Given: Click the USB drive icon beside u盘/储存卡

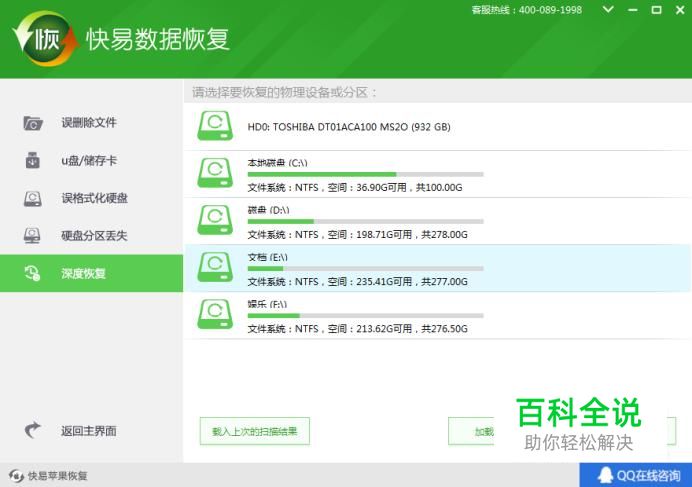Looking at the screenshot, I should point(33,160).
